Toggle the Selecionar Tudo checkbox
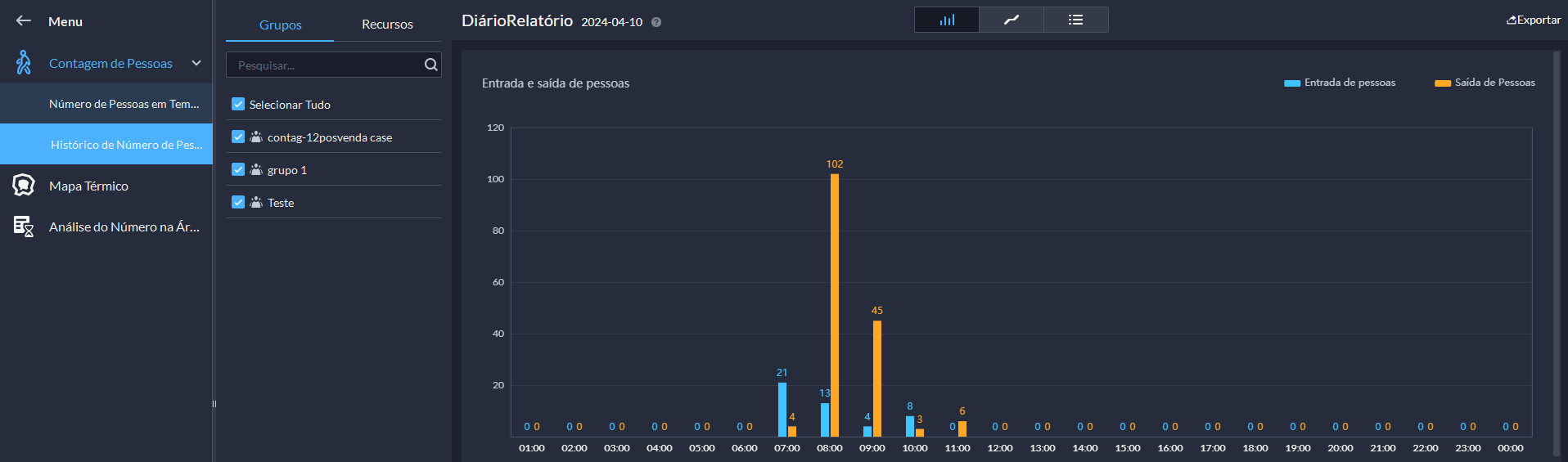 point(238,104)
